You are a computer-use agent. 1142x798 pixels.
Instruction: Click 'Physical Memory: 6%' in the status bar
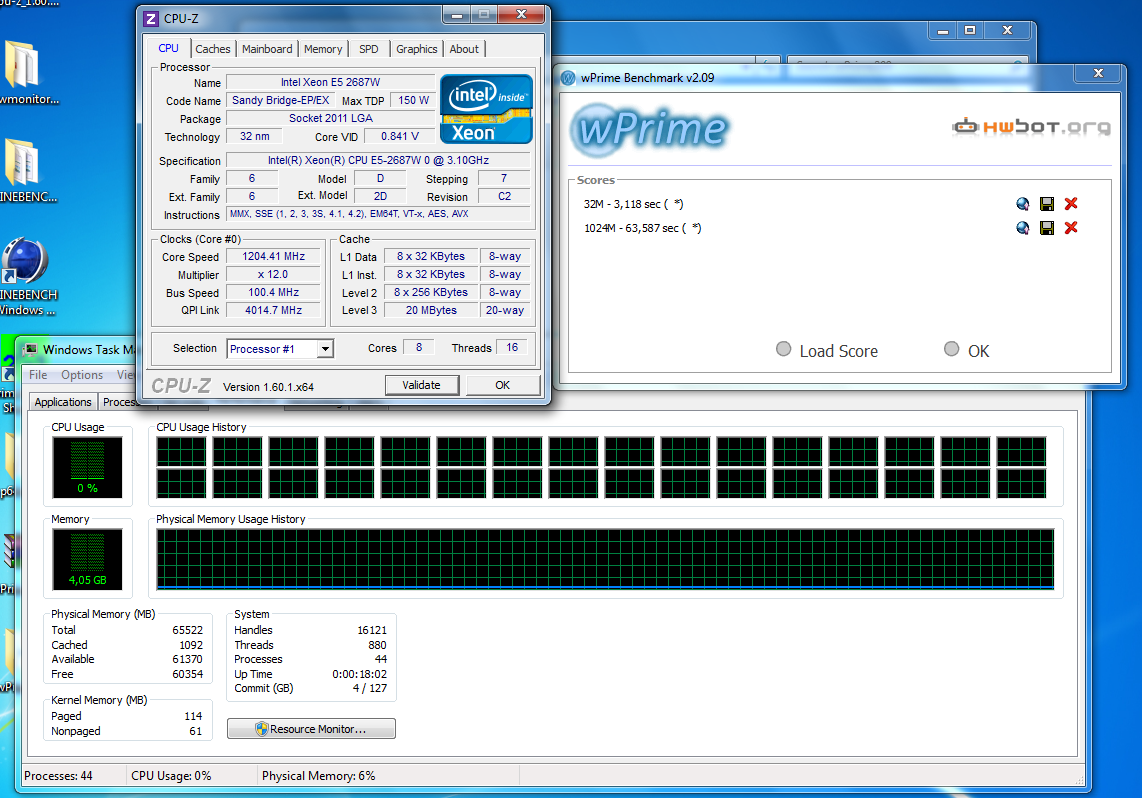[x=318, y=776]
